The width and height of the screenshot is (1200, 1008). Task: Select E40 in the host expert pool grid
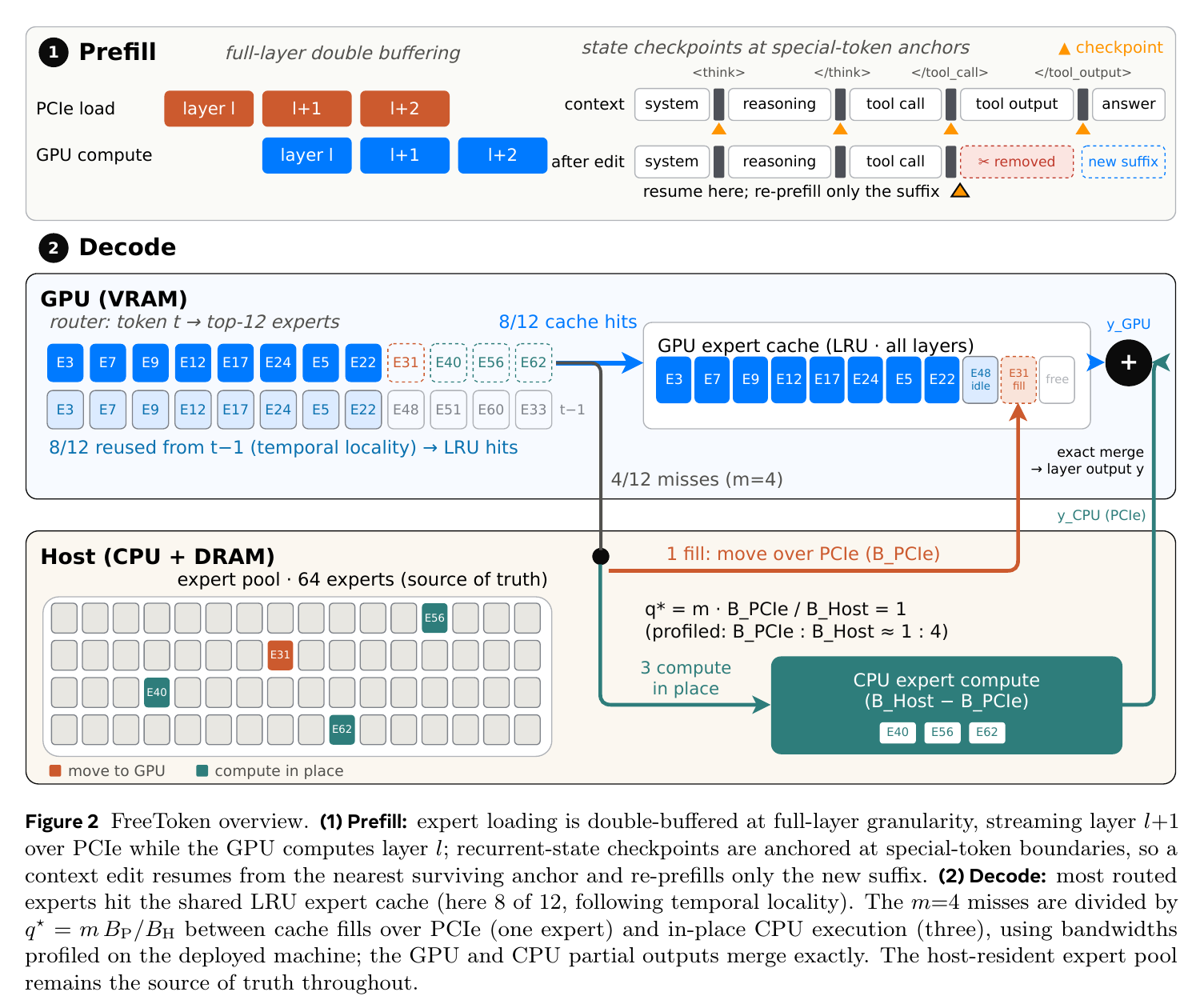point(157,693)
